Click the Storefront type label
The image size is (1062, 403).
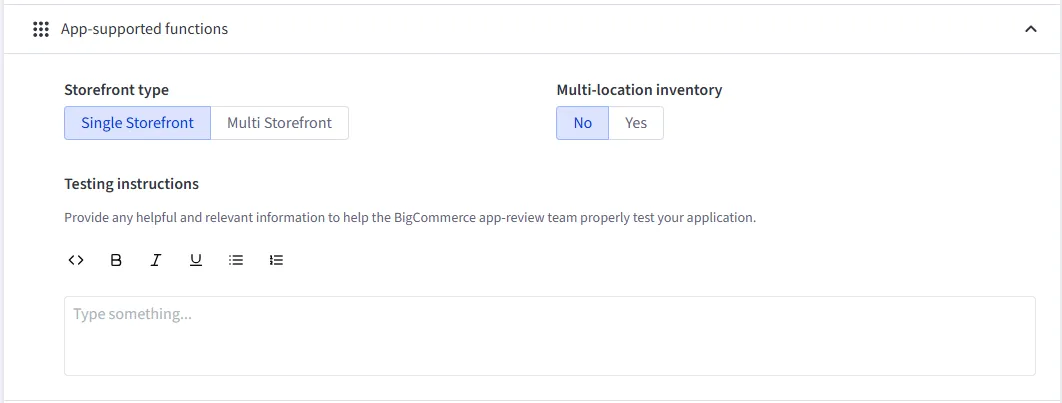(x=116, y=90)
